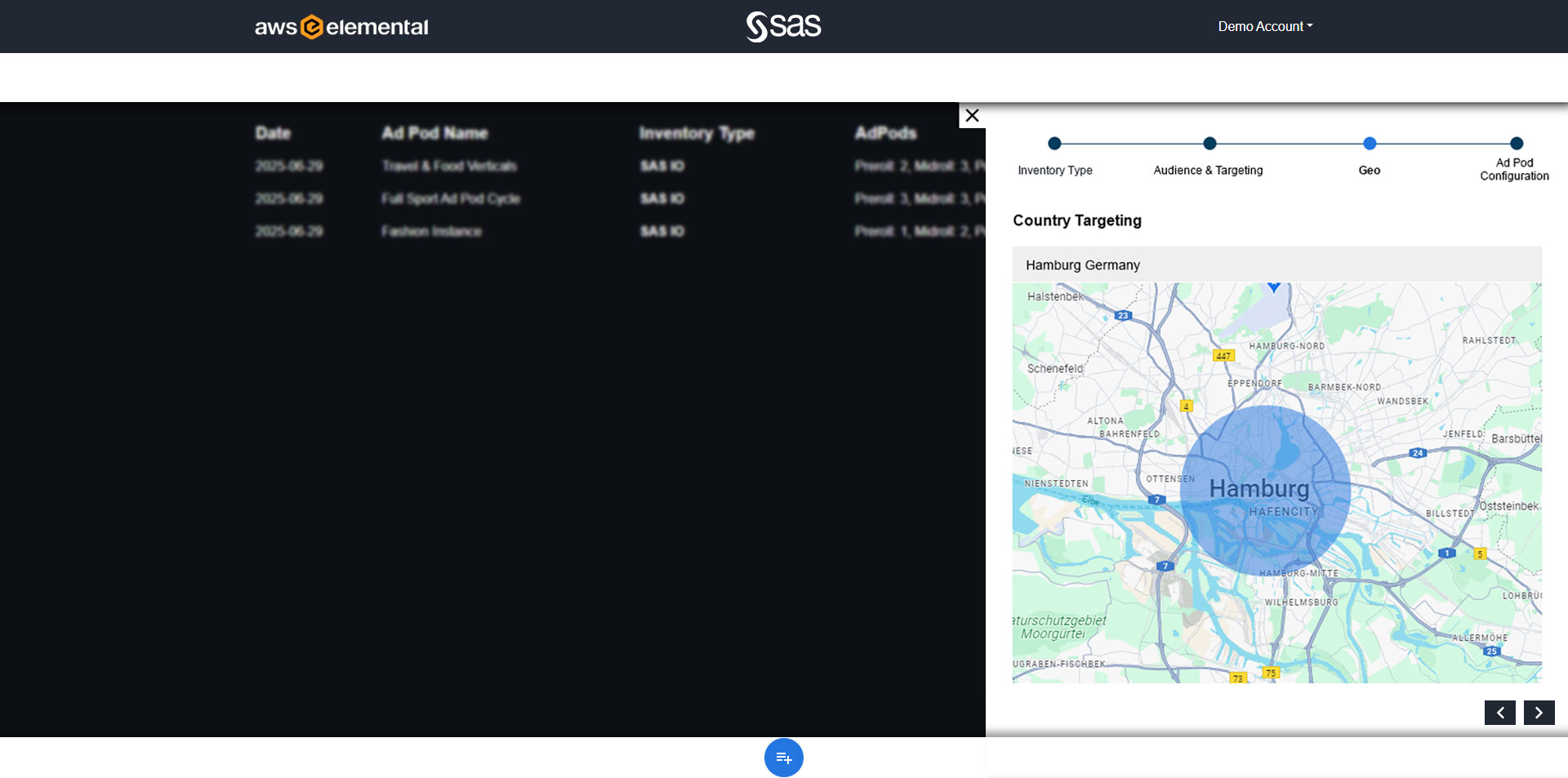Click the Ad Pod Name column header

pyautogui.click(x=434, y=133)
